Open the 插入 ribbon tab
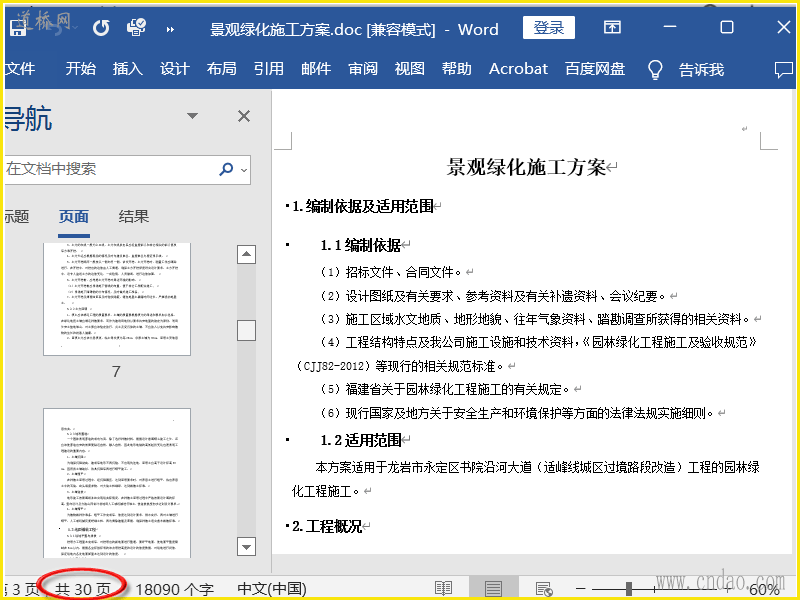800x600 pixels. click(x=128, y=68)
